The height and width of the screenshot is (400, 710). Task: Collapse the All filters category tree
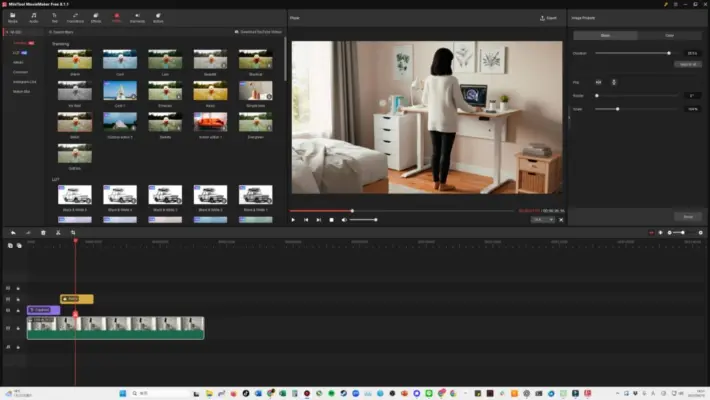tap(7, 32)
